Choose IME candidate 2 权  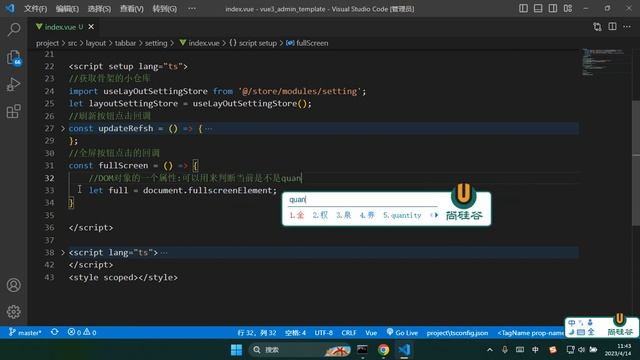coord(320,215)
